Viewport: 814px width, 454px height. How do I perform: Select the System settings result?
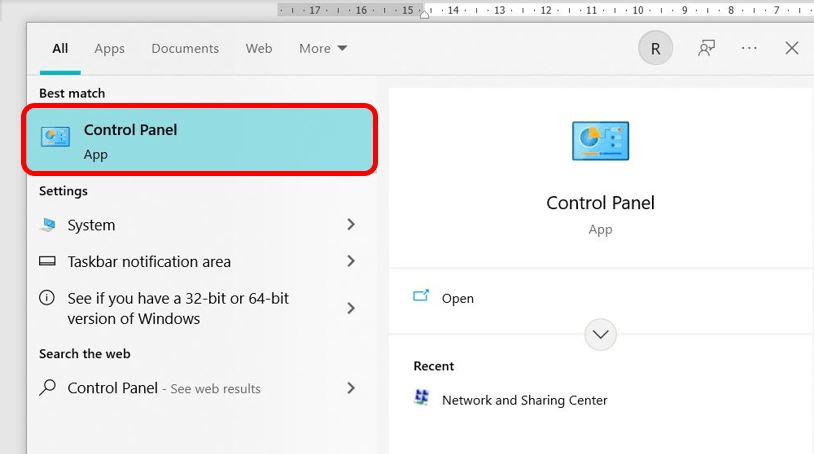(x=199, y=225)
